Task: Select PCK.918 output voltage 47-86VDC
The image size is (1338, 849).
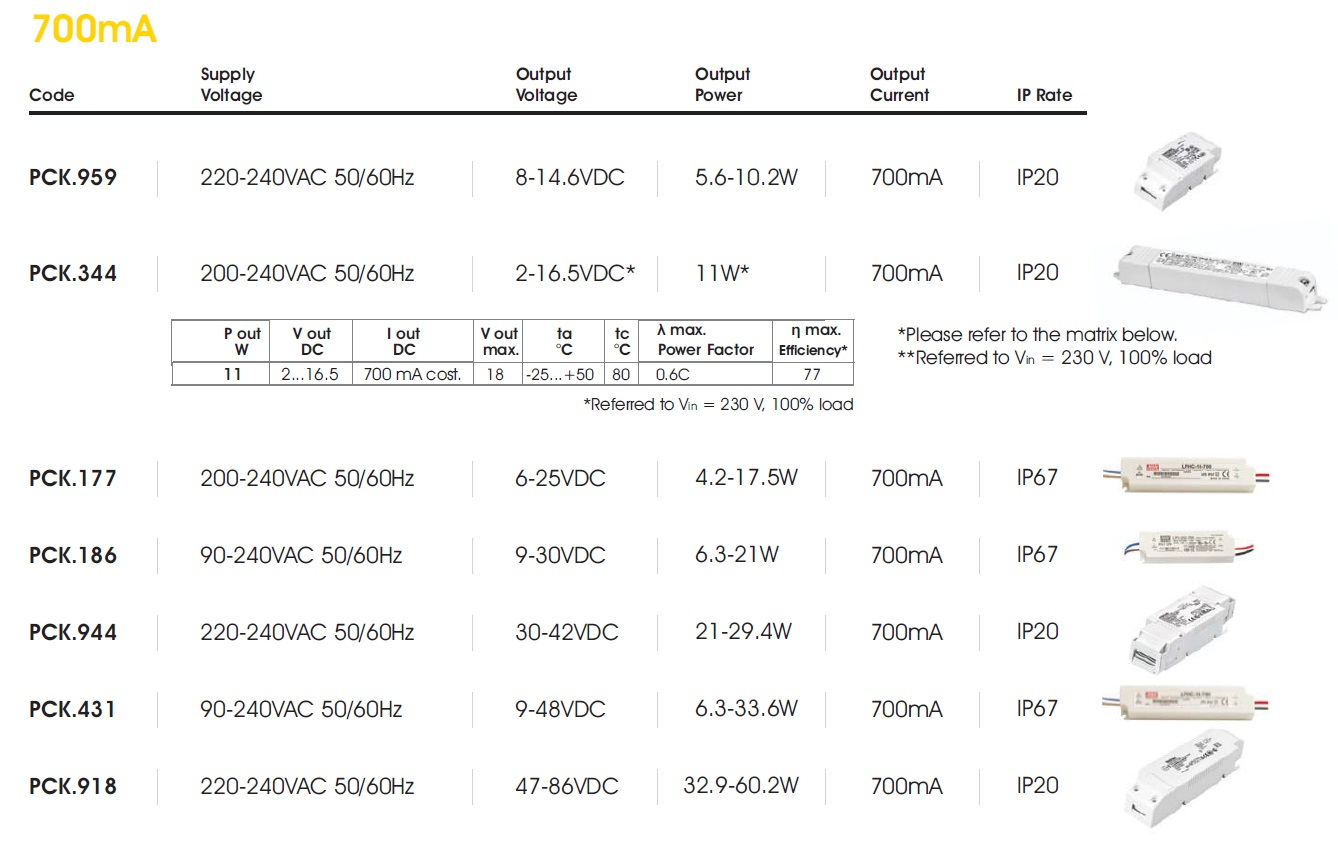Action: (567, 786)
